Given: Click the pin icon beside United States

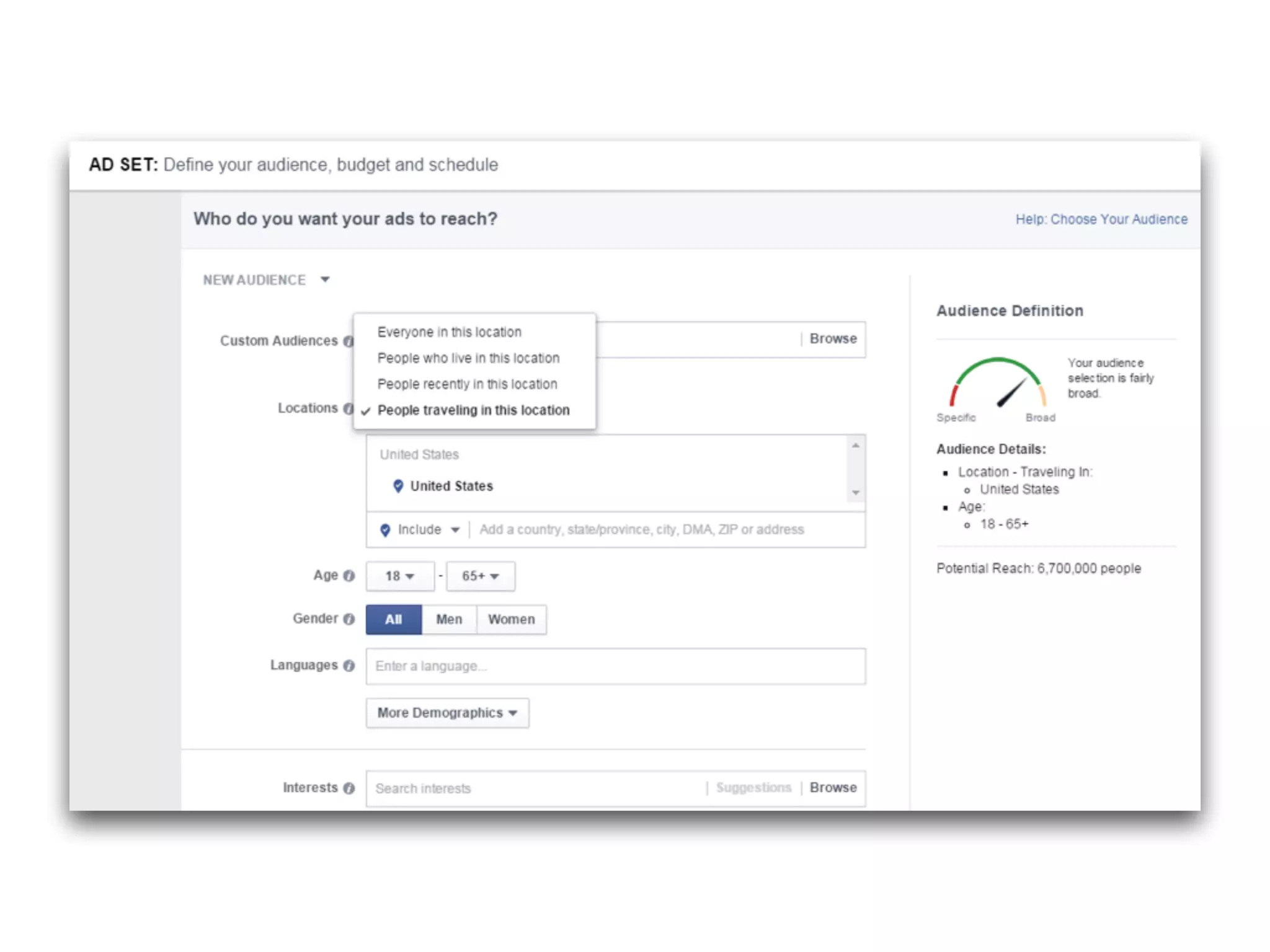Looking at the screenshot, I should pos(398,486).
